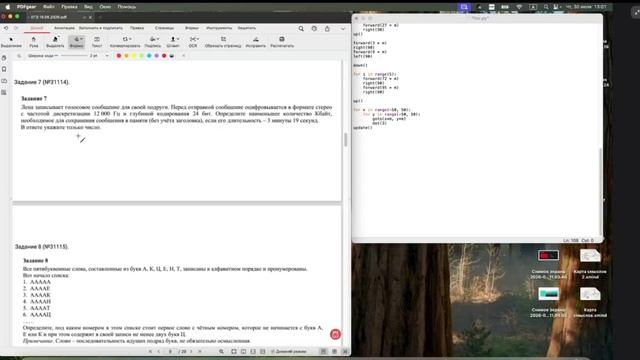
Task: Open the Apple menu
Action: click(x=7, y=7)
